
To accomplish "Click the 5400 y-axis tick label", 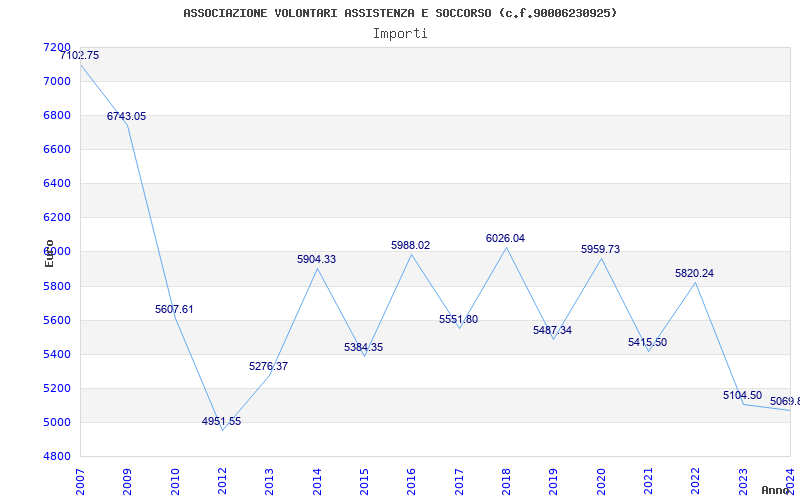I will tap(57, 354).
